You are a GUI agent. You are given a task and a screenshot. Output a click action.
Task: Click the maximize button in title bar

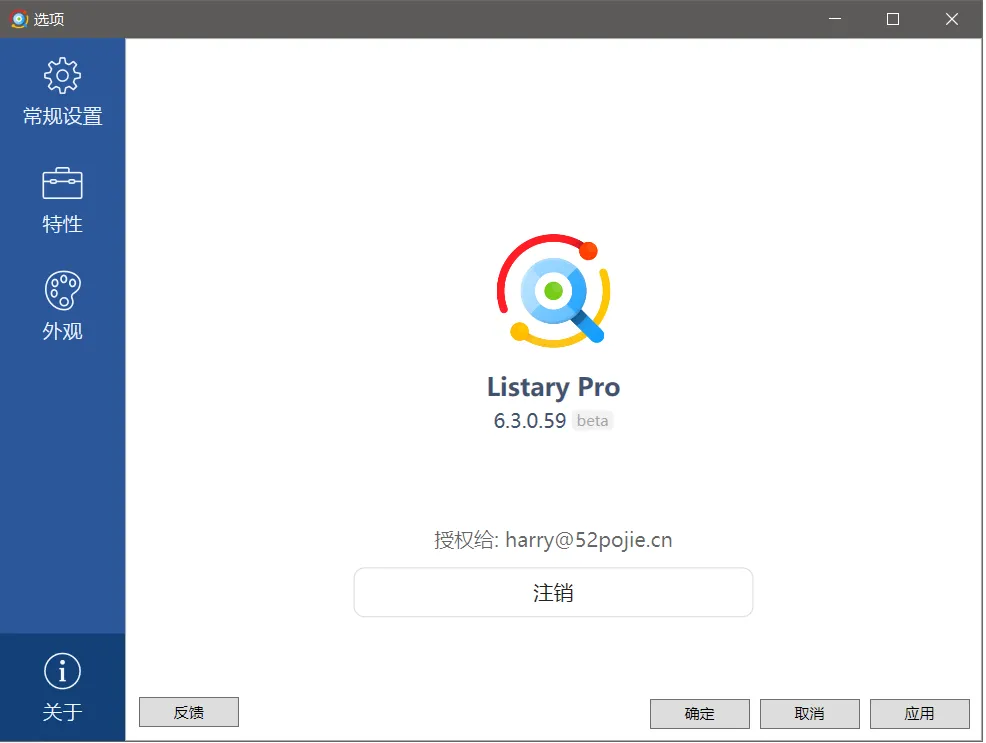click(x=892, y=19)
